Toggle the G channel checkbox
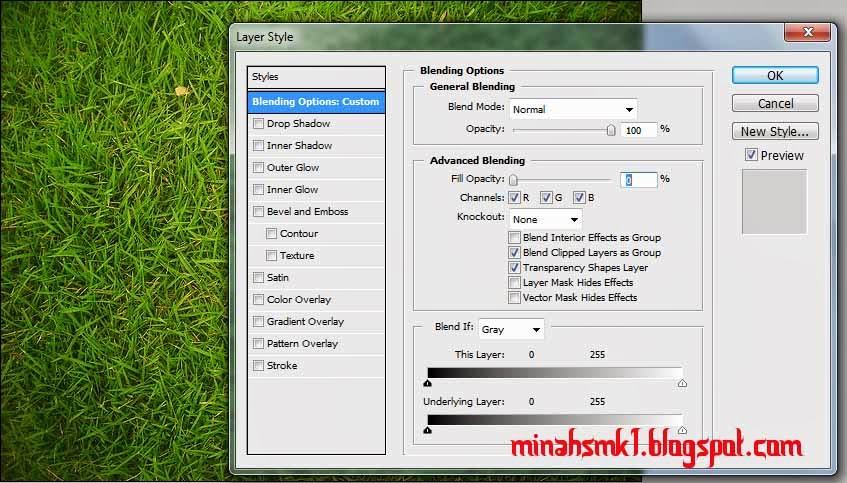This screenshot has height=483, width=847. (547, 198)
